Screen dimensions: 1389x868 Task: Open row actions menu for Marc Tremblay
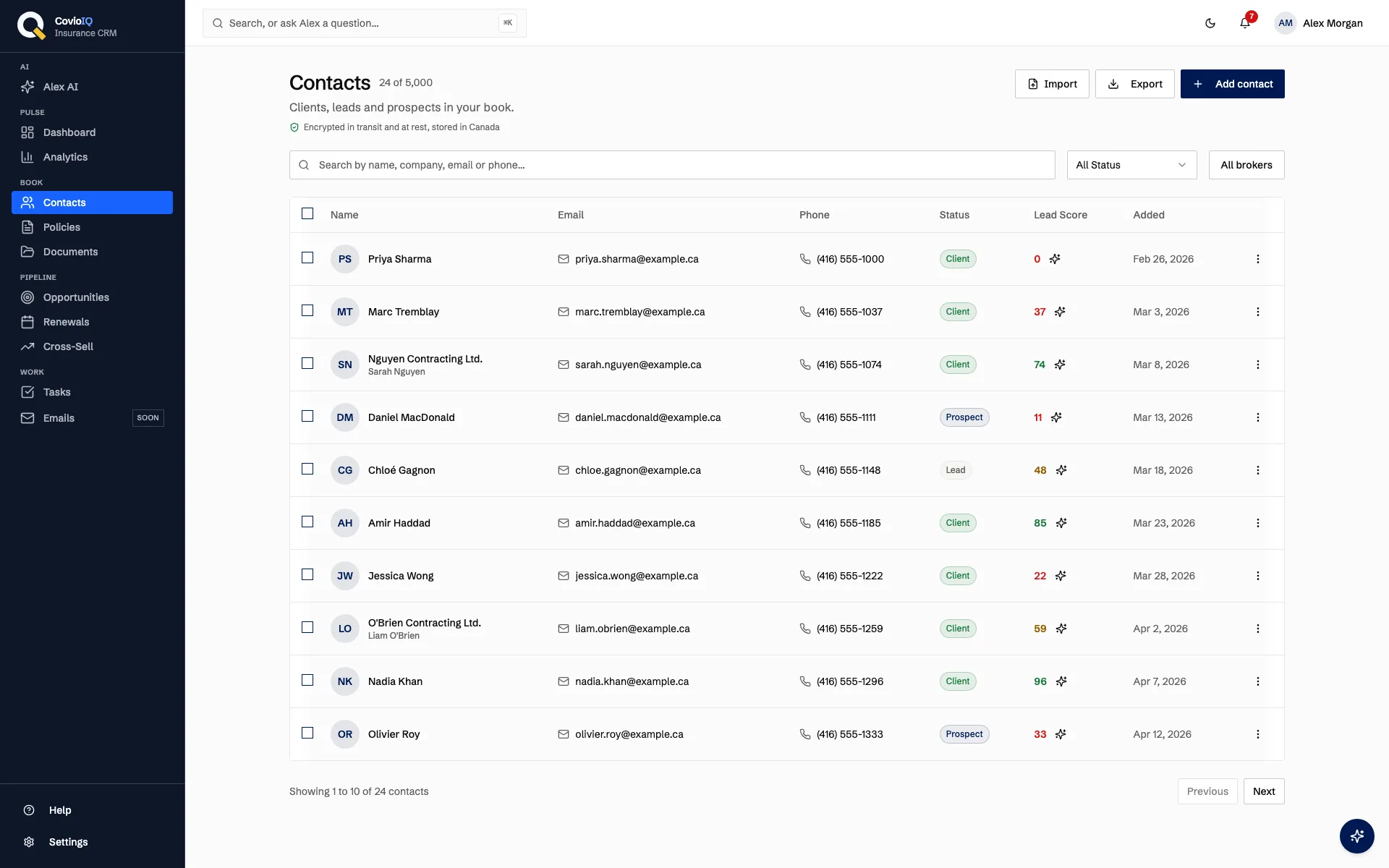point(1258,312)
